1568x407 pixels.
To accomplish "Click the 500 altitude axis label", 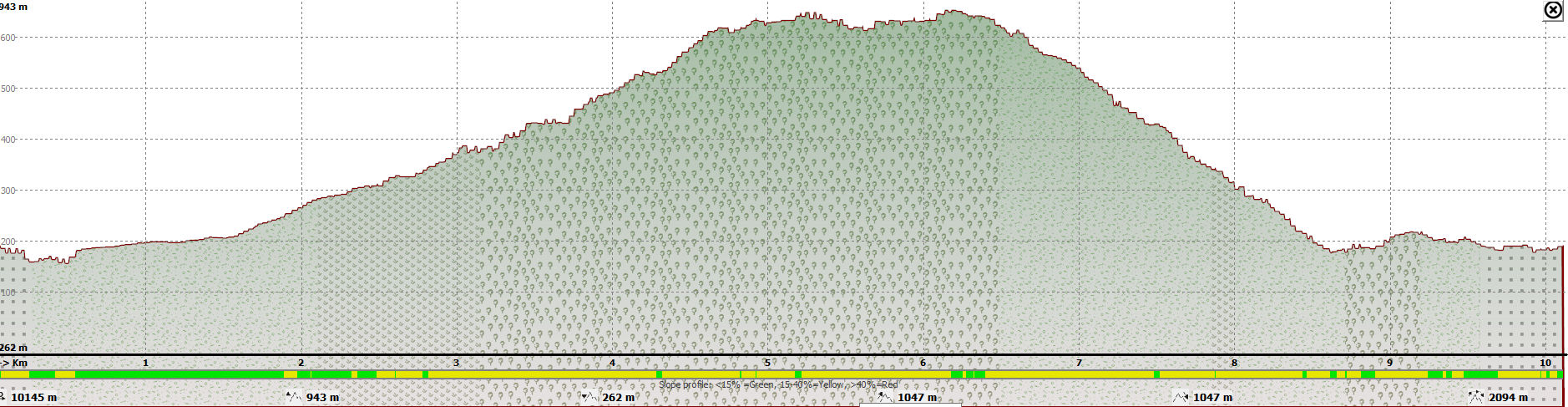I will pyautogui.click(x=8, y=89).
